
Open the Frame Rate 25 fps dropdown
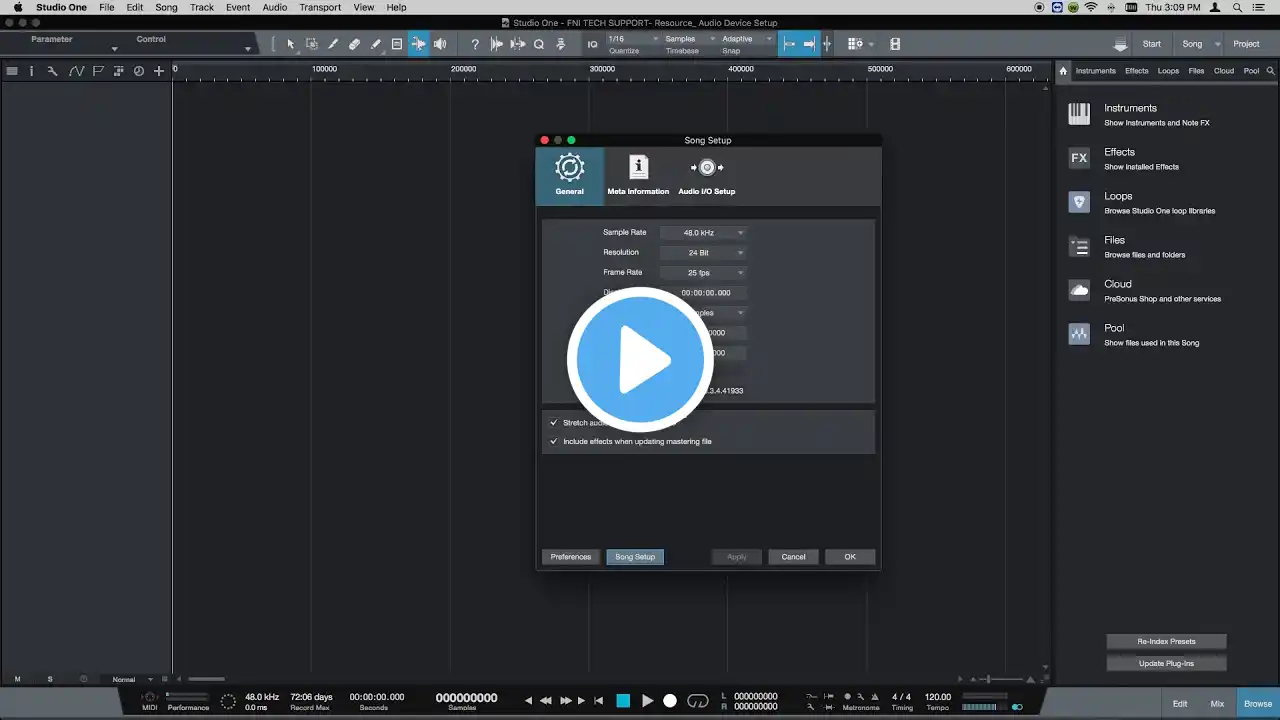[703, 272]
